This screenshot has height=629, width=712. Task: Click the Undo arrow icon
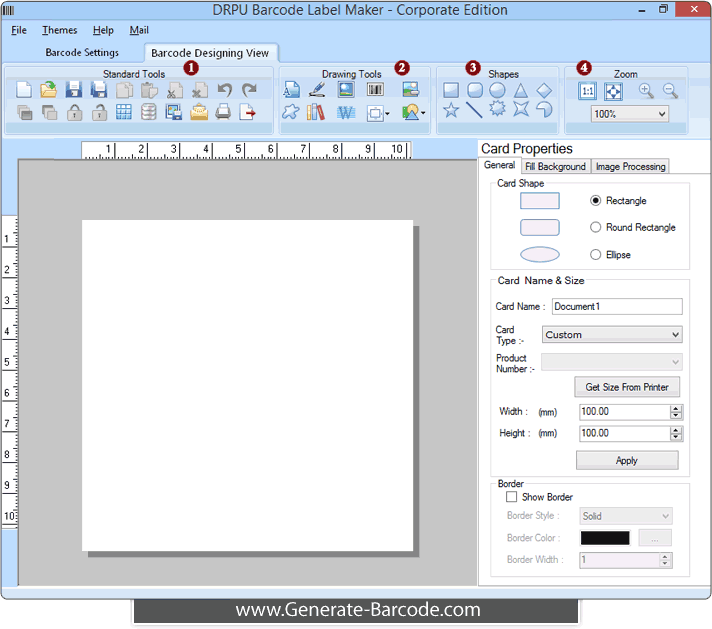(x=225, y=90)
